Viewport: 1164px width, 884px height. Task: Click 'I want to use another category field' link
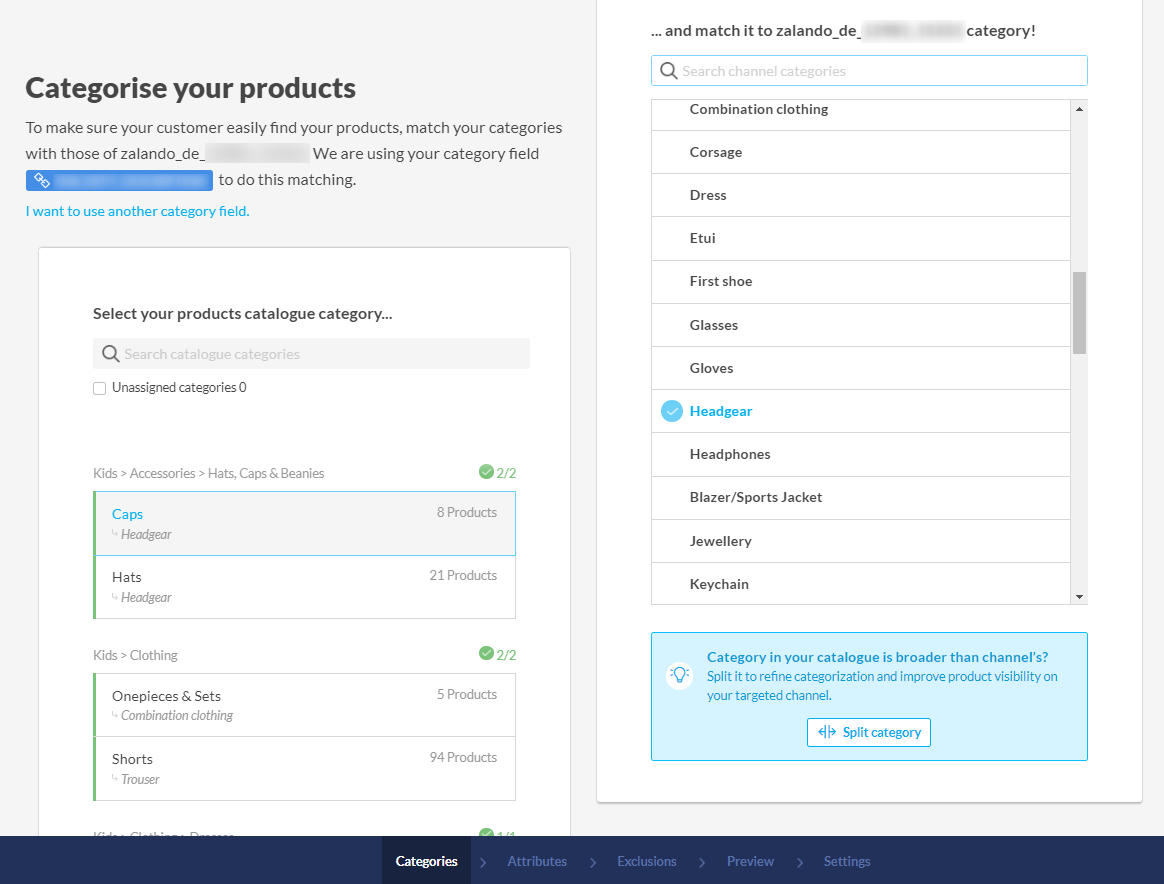137,211
